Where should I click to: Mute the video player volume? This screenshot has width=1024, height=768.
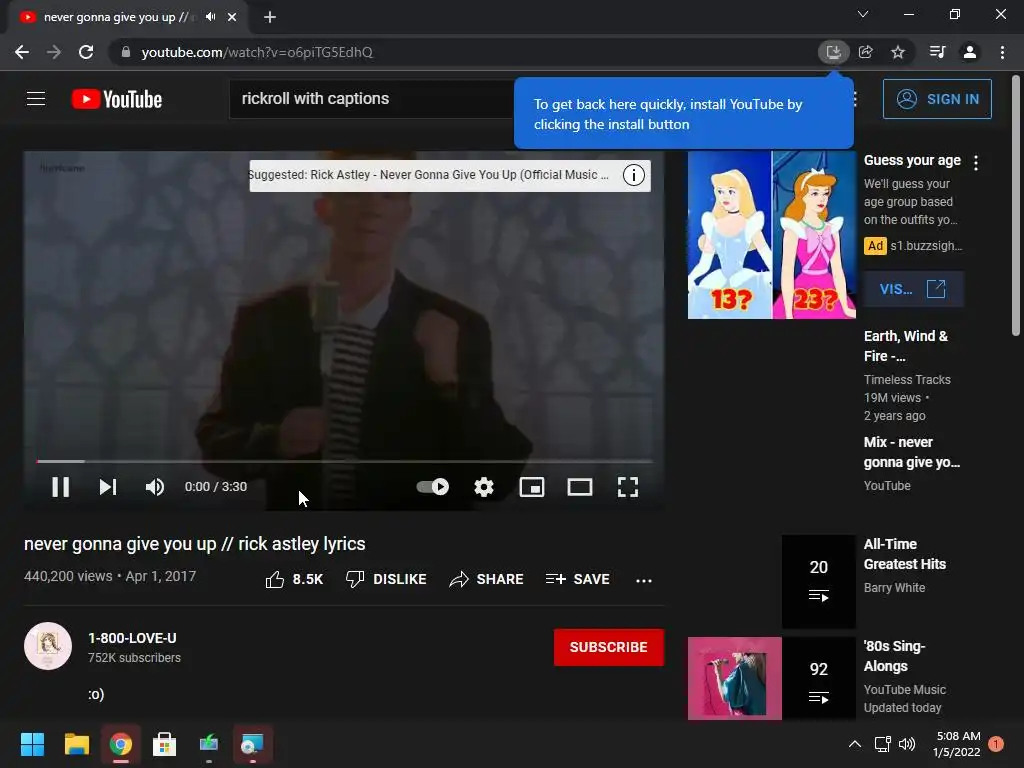[x=155, y=487]
